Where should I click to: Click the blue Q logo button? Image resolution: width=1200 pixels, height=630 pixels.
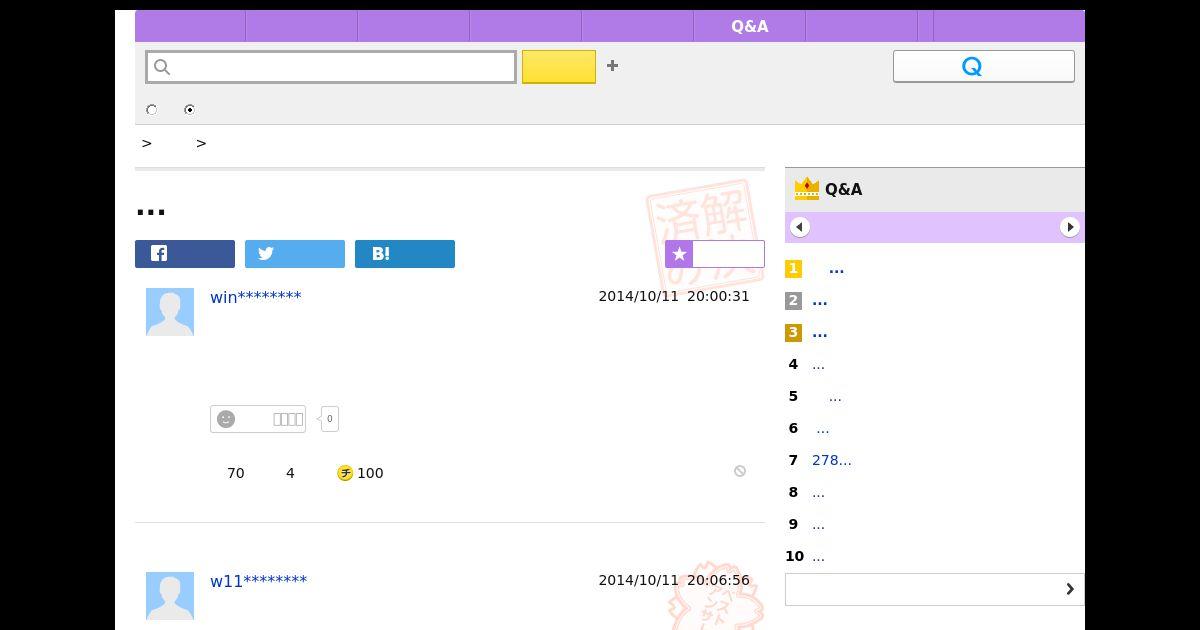point(983,66)
